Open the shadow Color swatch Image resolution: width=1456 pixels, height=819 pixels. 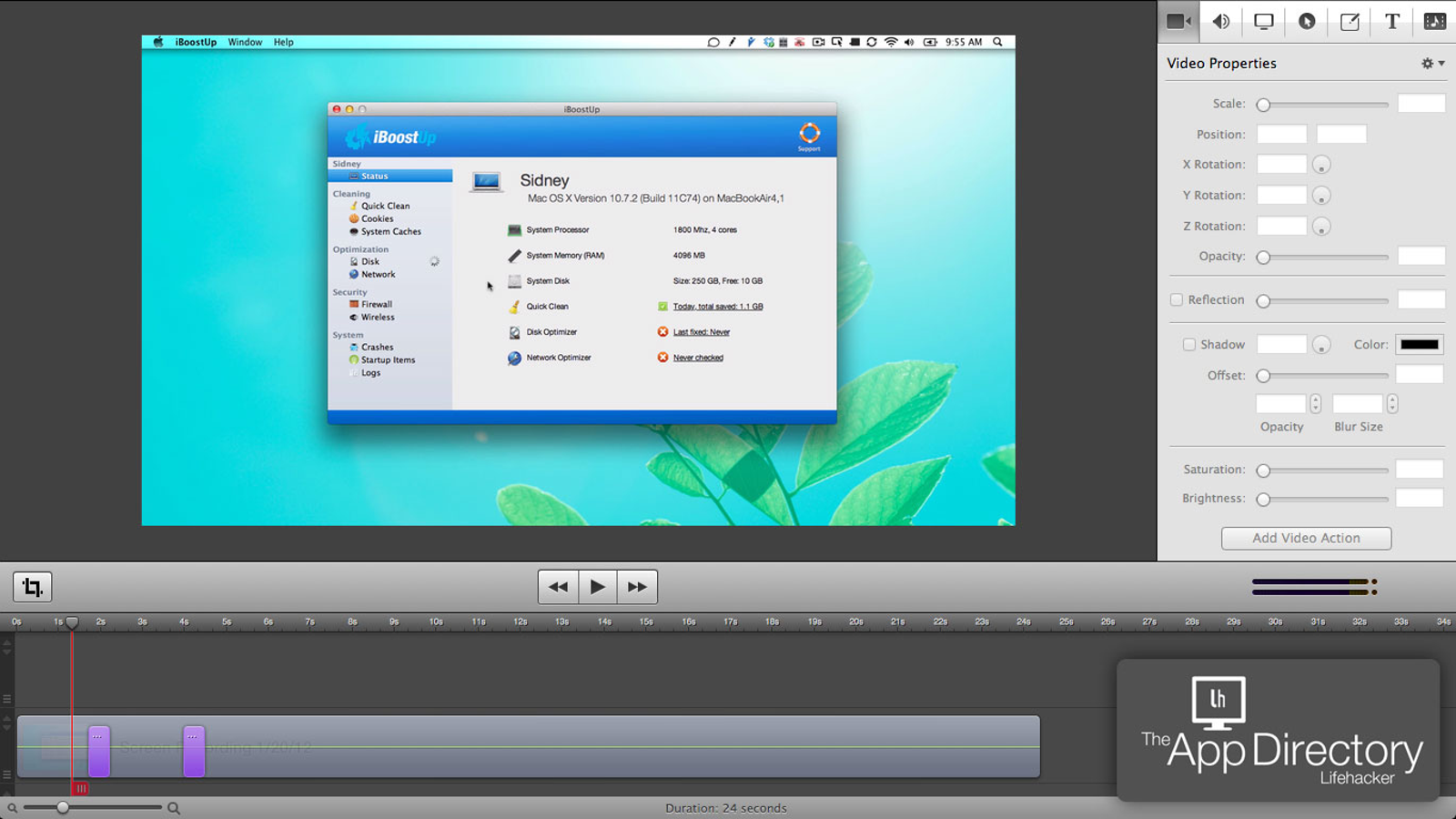click(x=1420, y=344)
